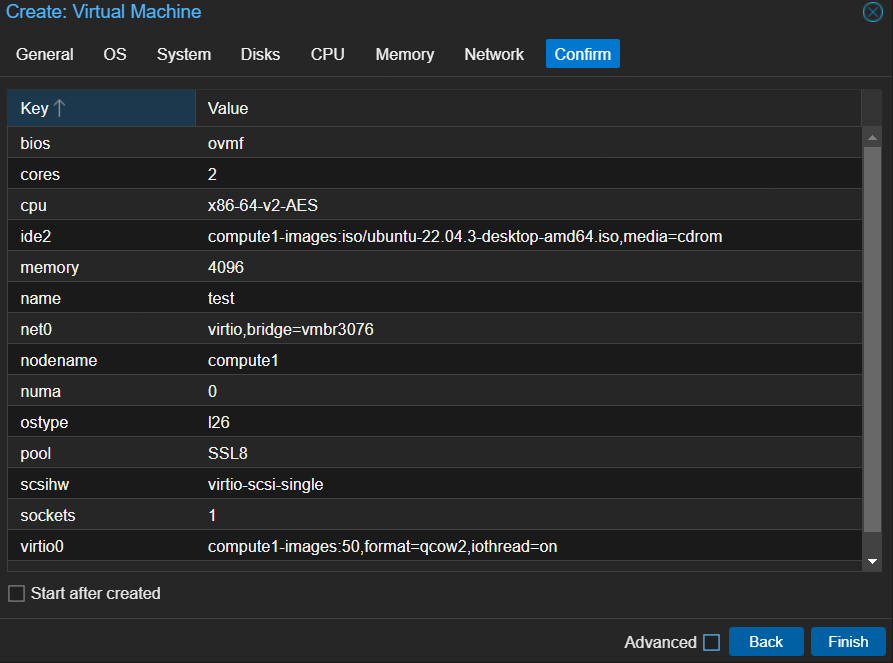Select the ide2 row
Image resolution: width=893 pixels, height=663 pixels.
coord(434,236)
